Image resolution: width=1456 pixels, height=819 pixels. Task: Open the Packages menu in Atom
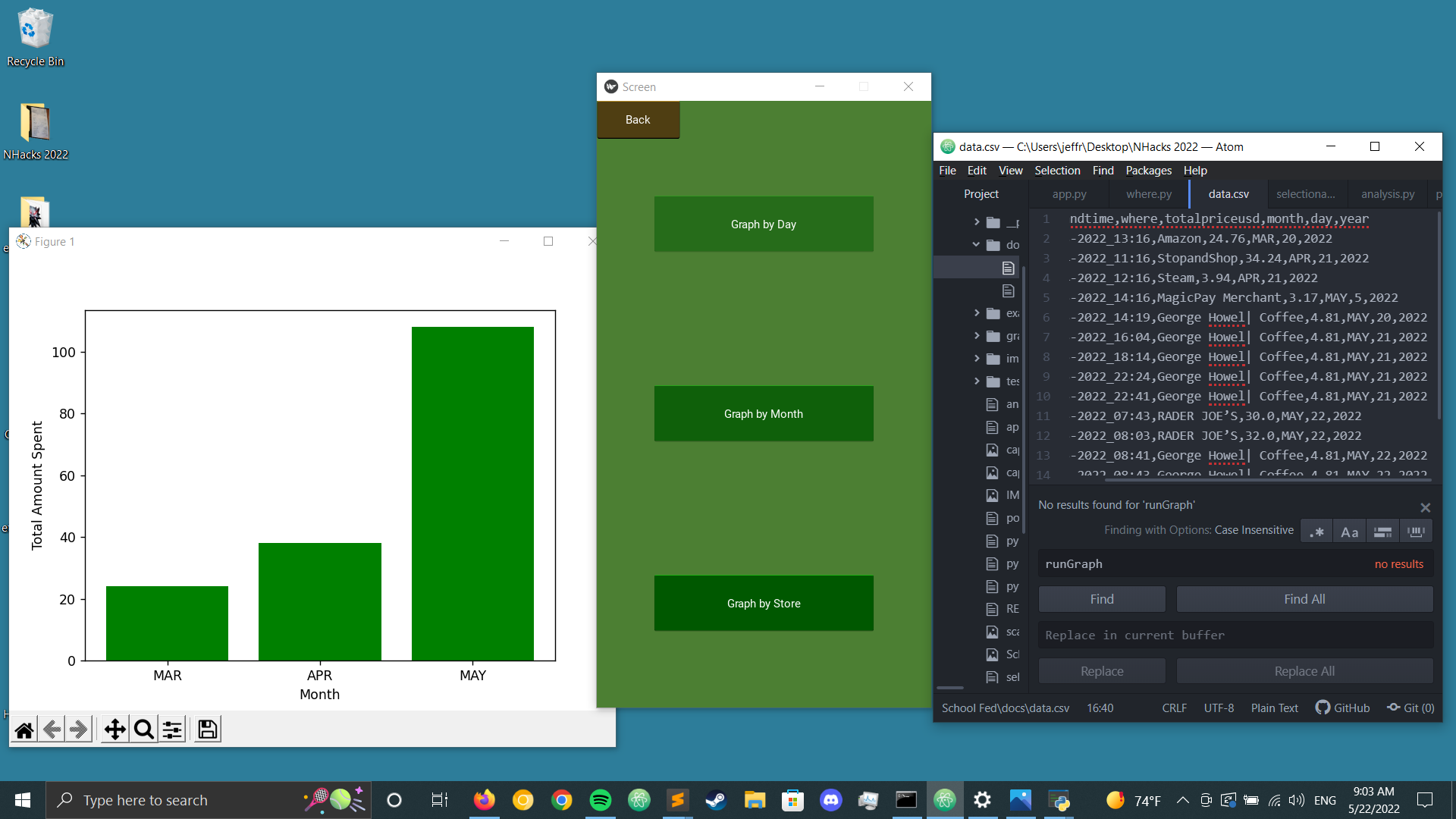click(x=1148, y=171)
